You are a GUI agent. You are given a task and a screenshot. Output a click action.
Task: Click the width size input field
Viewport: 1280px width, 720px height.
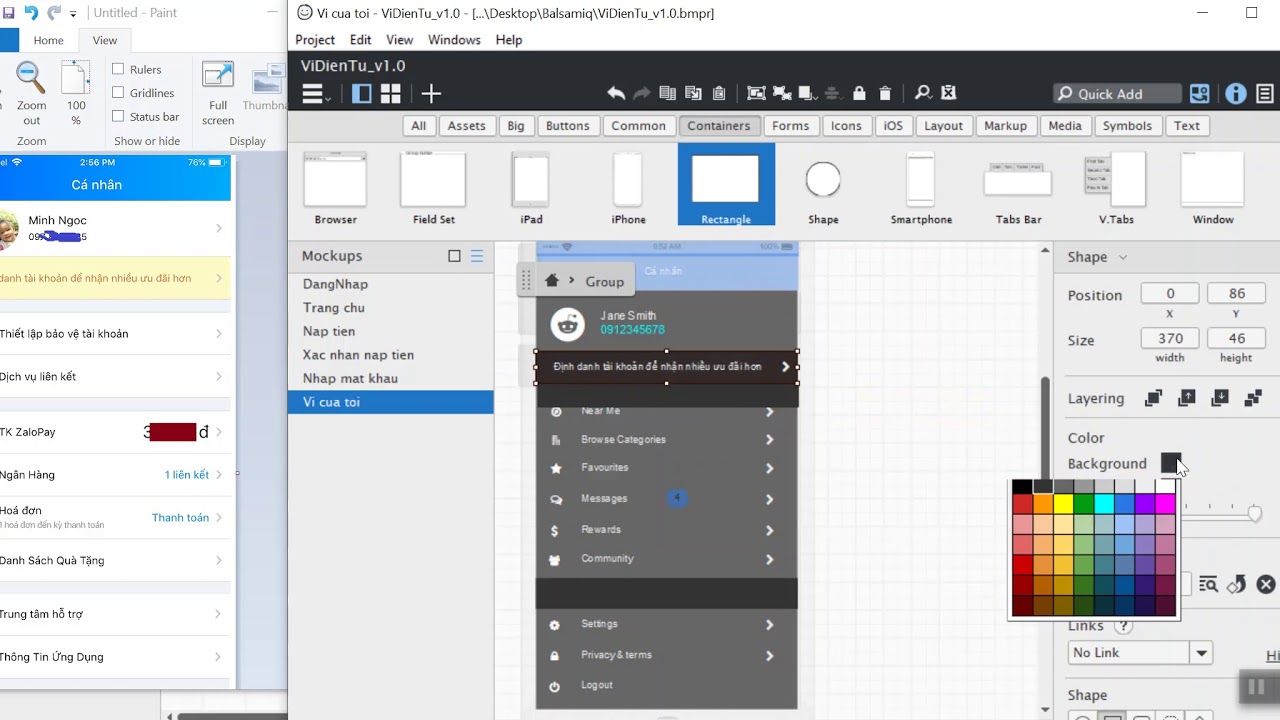click(1170, 339)
